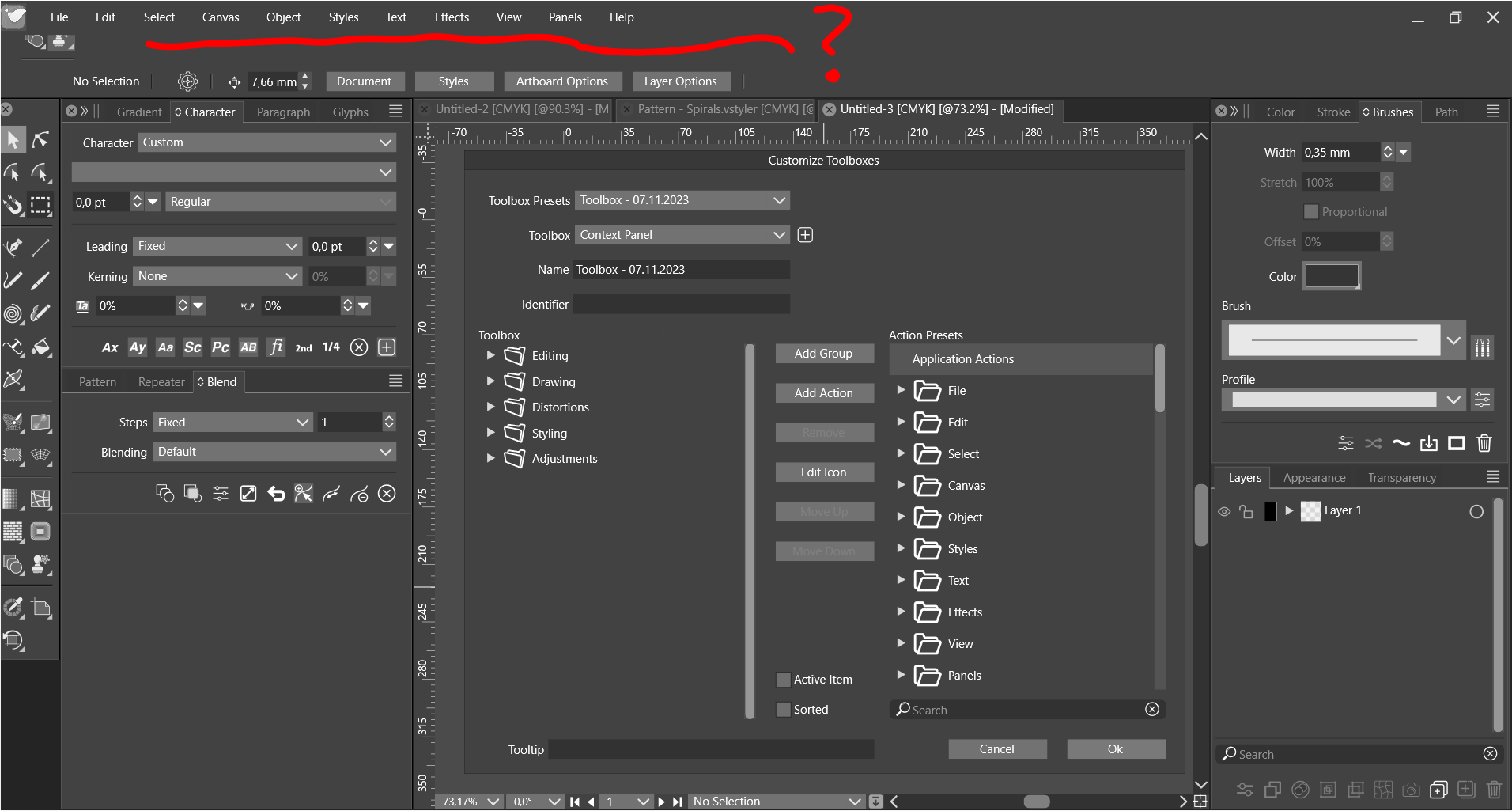
Task: Switch to the Paragraph tab
Action: pos(283,112)
